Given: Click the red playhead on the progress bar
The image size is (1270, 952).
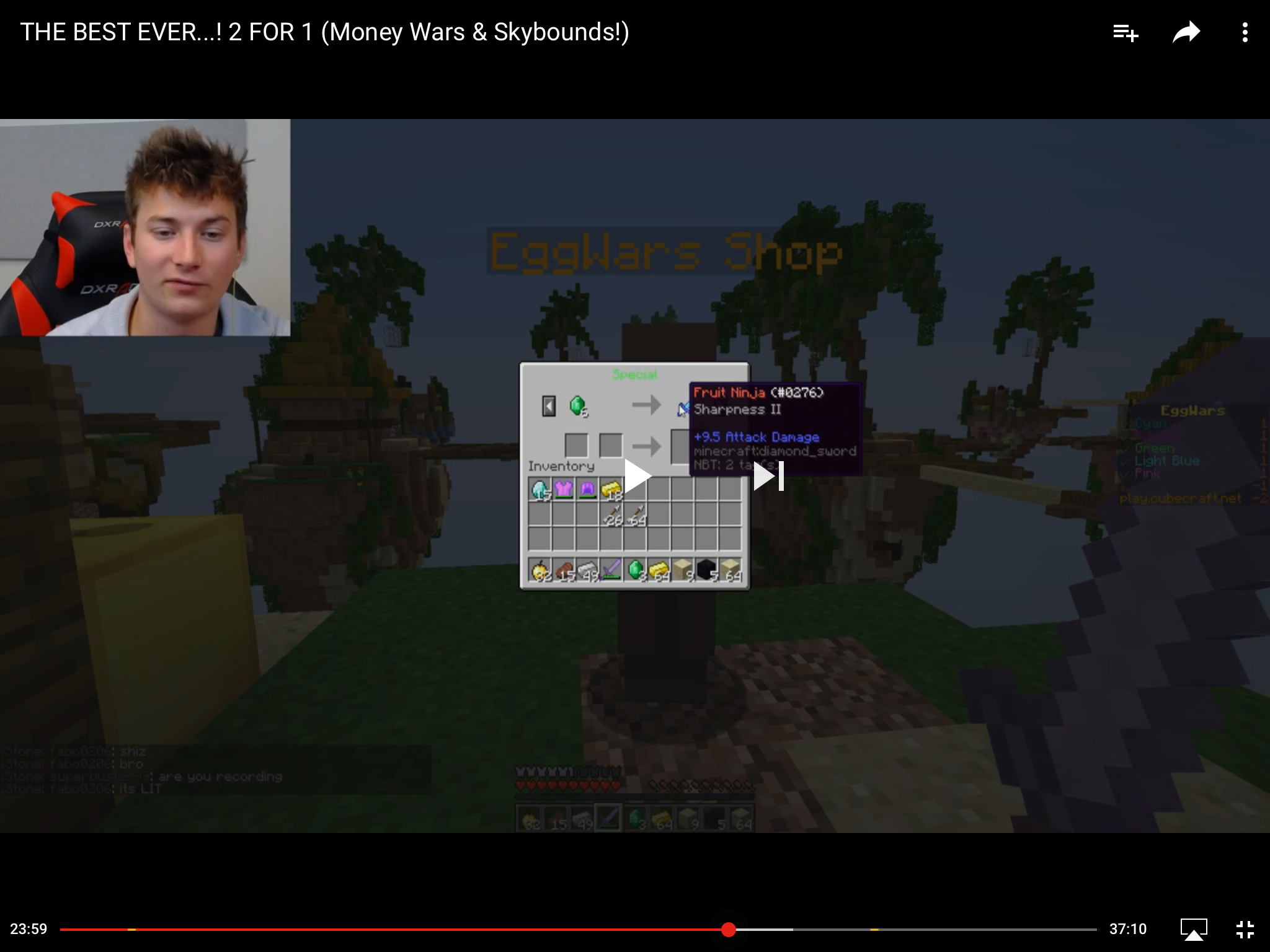Looking at the screenshot, I should (x=729, y=929).
